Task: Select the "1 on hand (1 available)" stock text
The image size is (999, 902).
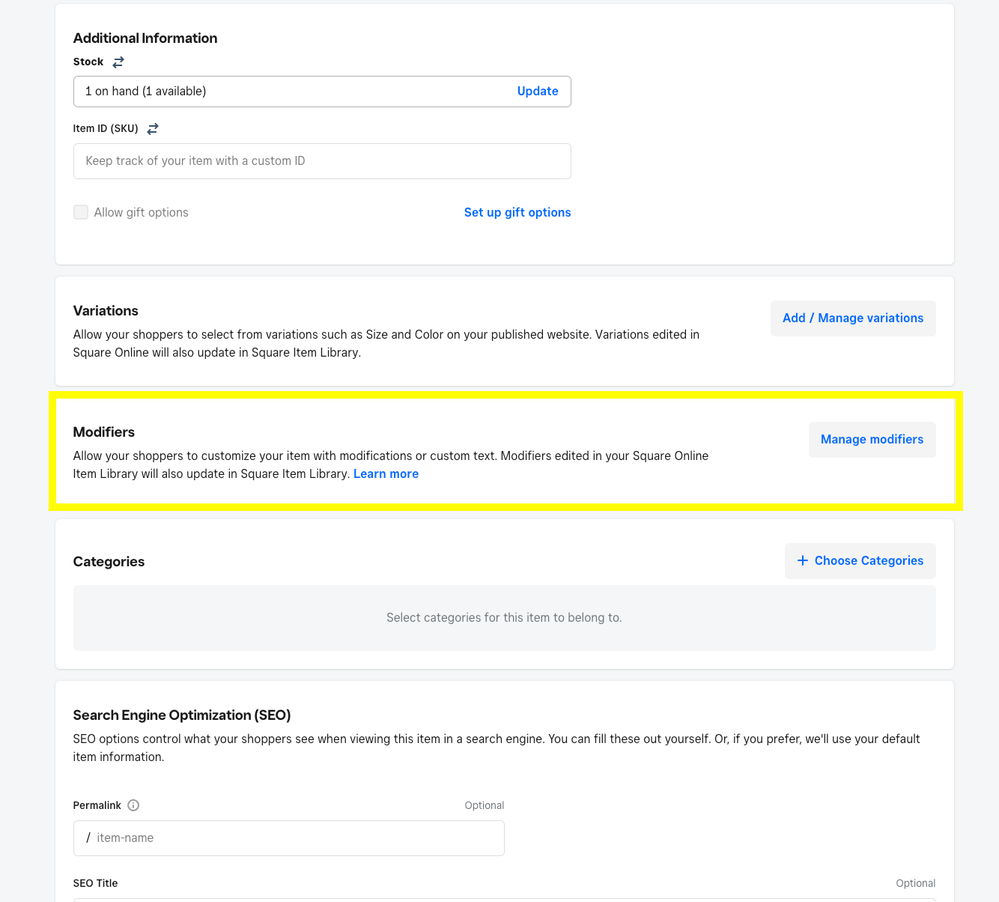Action: (x=146, y=91)
